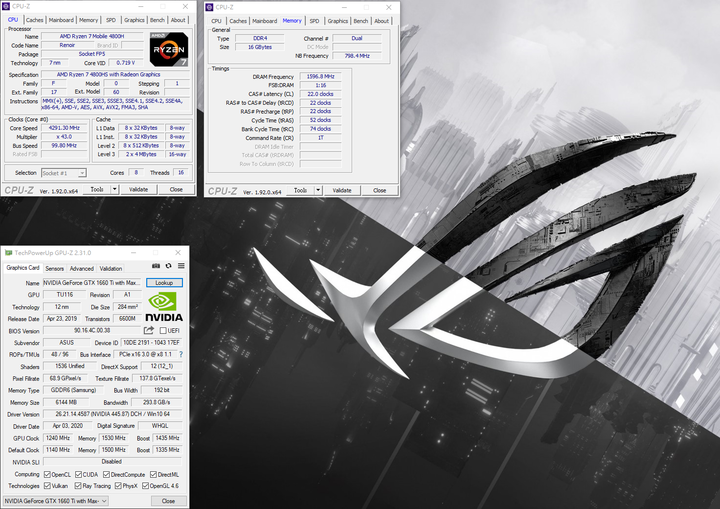Open About tab in Memory window
Image resolution: width=720 pixels, height=509 pixels.
pos(381,21)
